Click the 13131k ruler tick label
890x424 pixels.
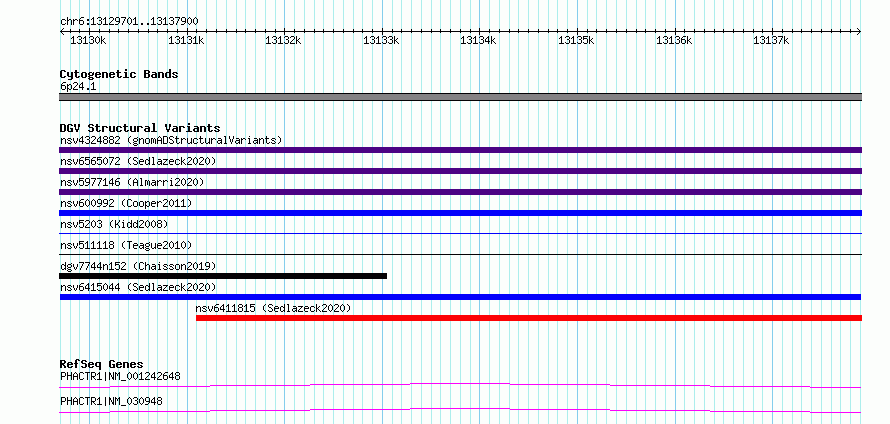coord(186,41)
